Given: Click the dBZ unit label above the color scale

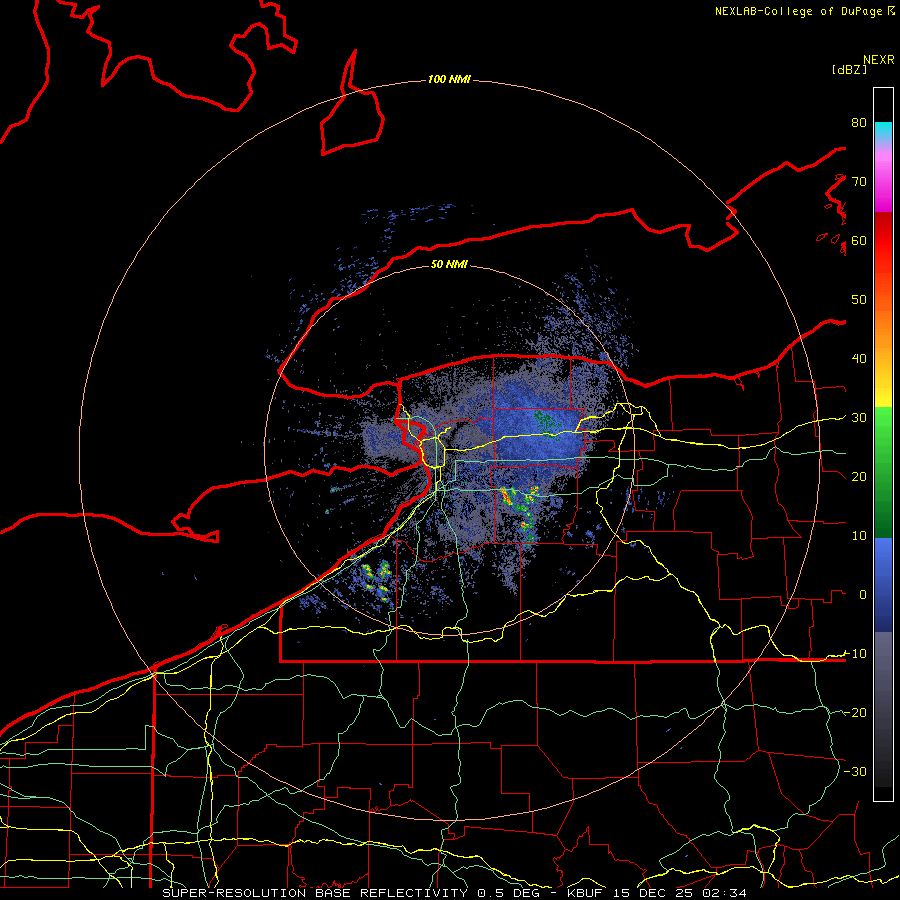Looking at the screenshot, I should coord(849,69).
